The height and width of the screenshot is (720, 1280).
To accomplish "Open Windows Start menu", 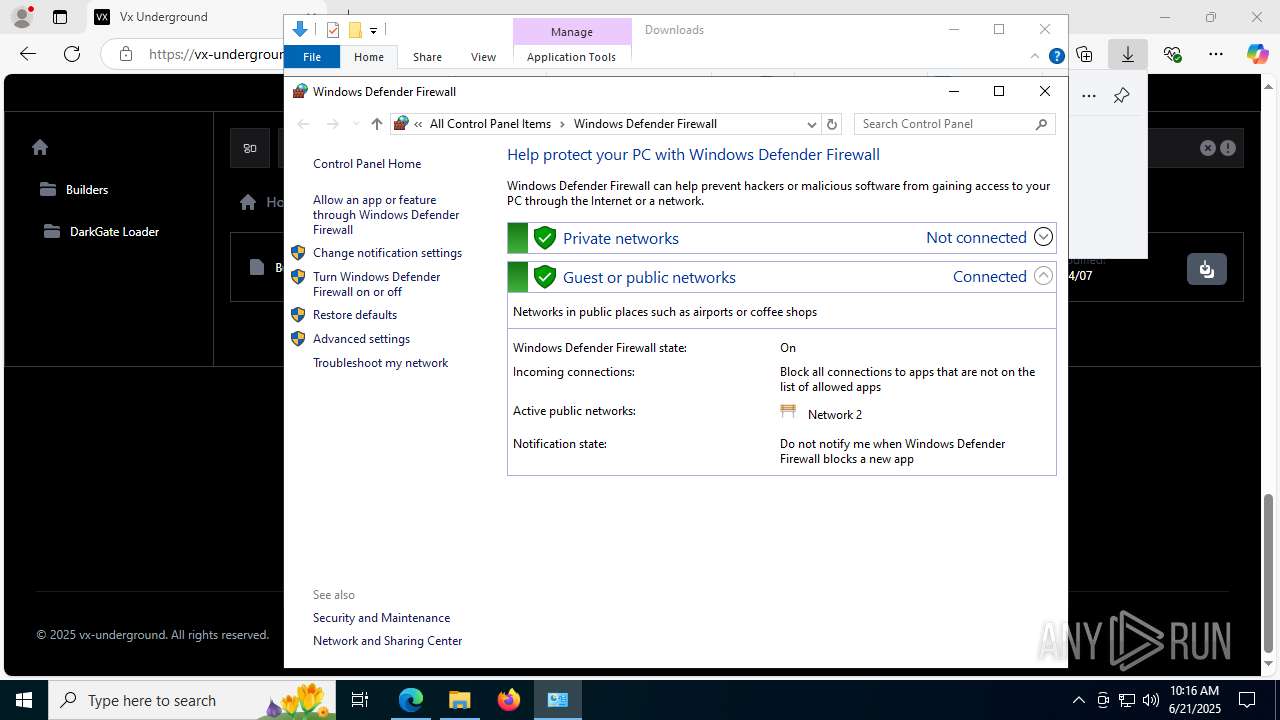I will coord(24,700).
